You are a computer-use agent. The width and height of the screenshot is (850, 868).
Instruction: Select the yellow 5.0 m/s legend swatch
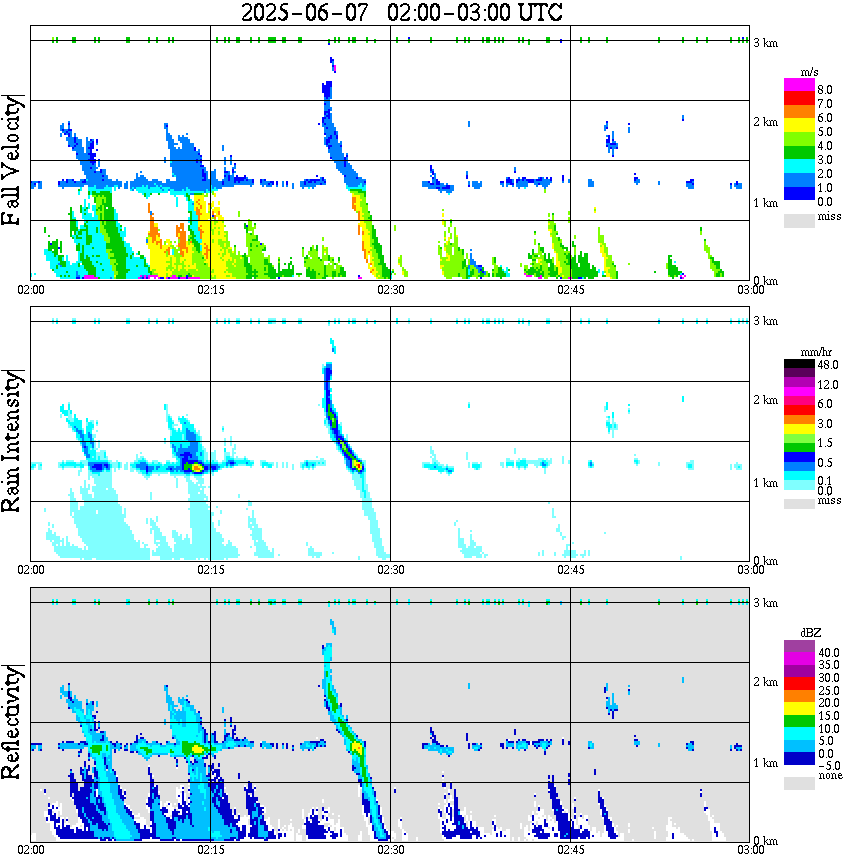tap(799, 126)
